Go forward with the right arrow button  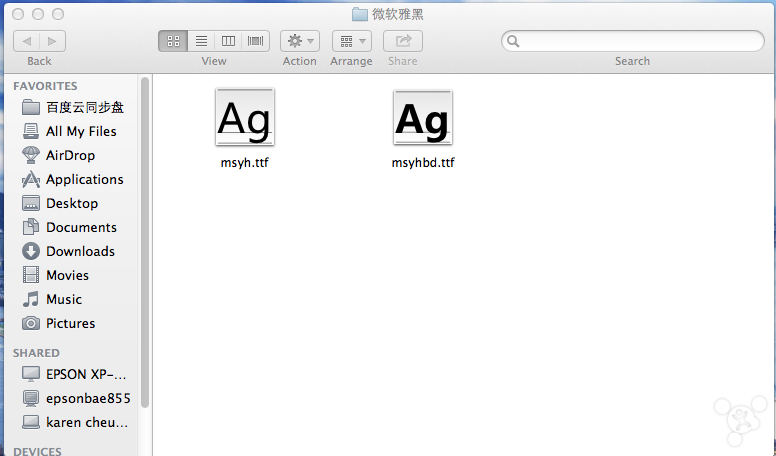(x=52, y=41)
